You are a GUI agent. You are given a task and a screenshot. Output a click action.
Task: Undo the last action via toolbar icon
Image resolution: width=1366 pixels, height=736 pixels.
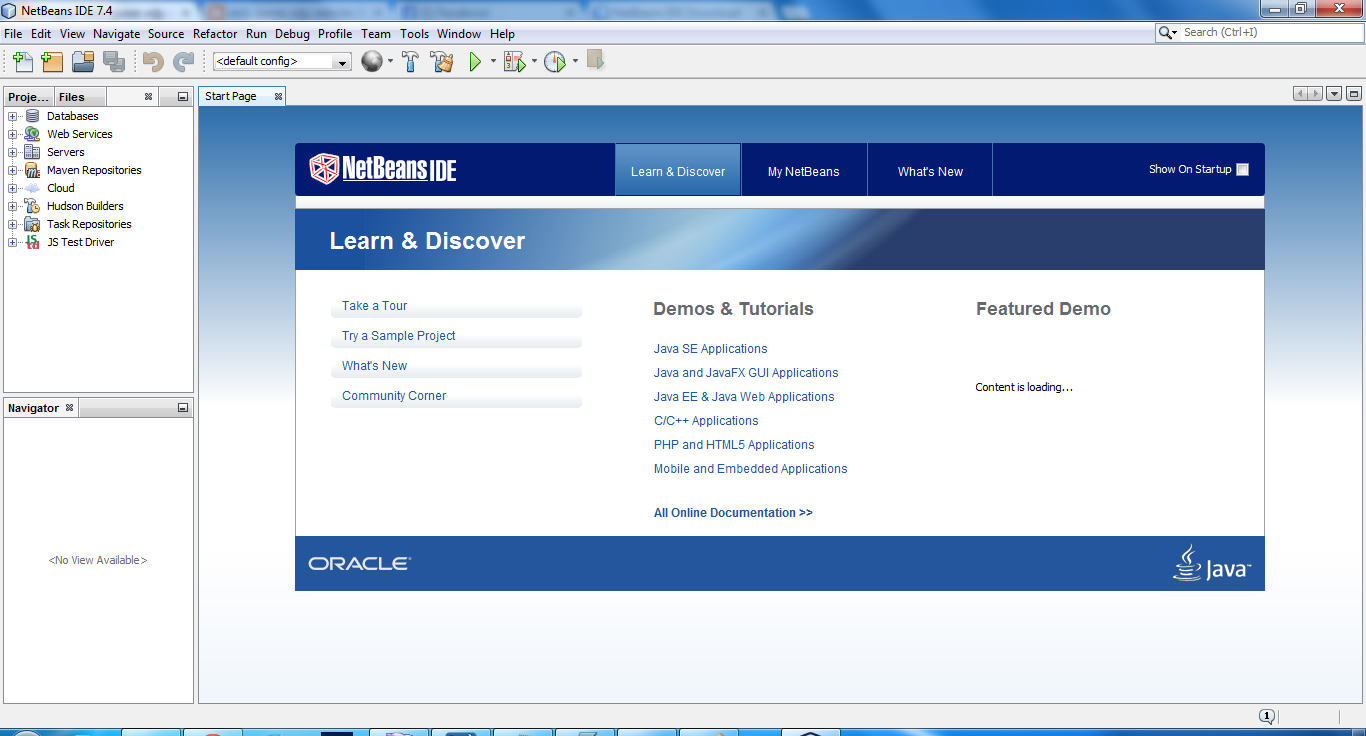150,61
